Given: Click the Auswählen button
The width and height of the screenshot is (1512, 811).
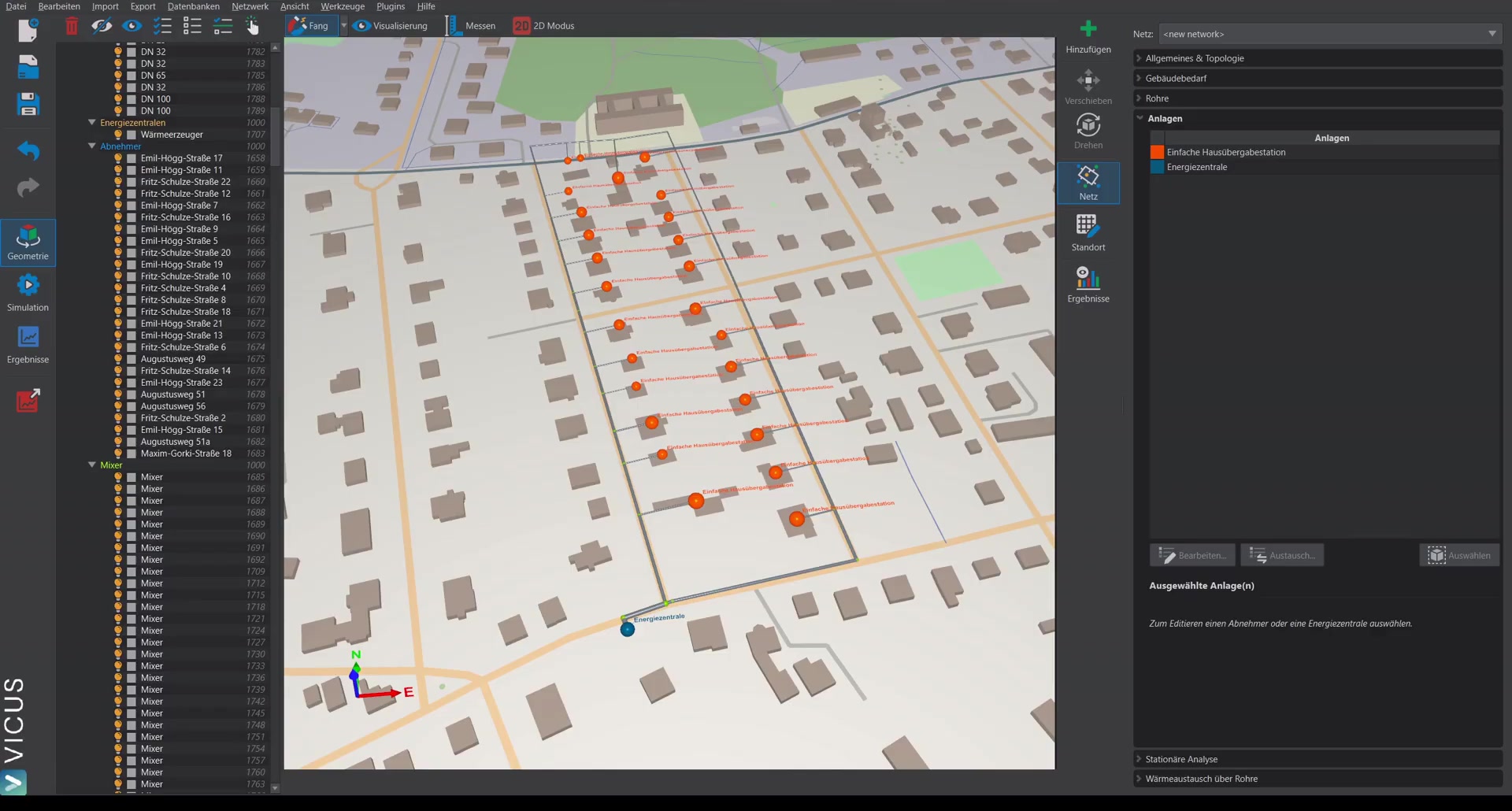Looking at the screenshot, I should (x=1459, y=555).
